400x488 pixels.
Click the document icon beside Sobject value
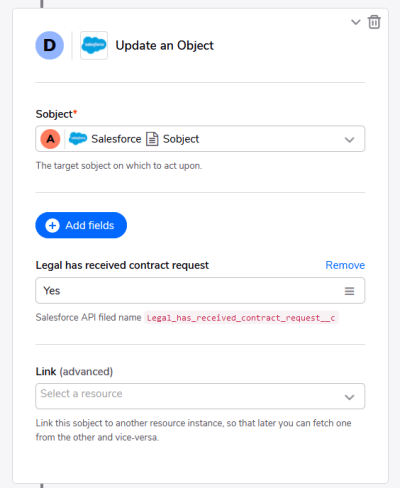pos(152,139)
